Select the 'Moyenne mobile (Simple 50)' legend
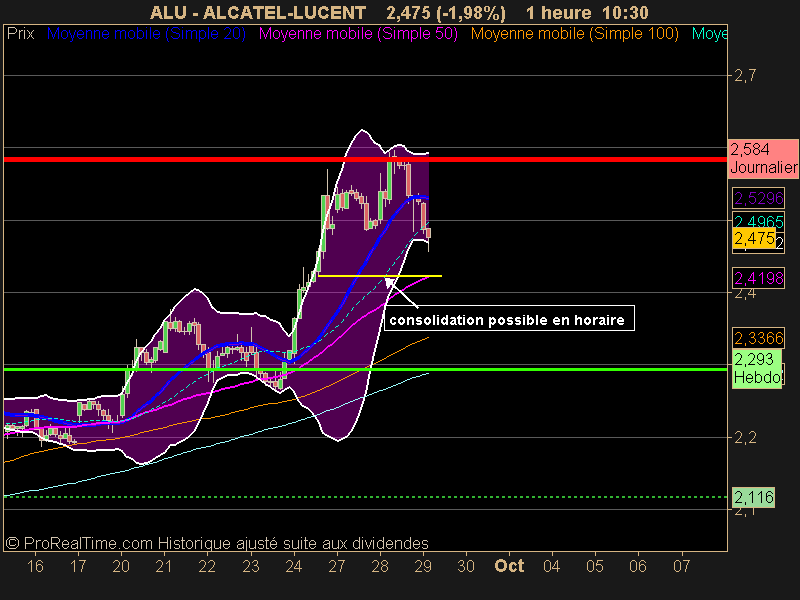The image size is (800, 600). tap(358, 34)
